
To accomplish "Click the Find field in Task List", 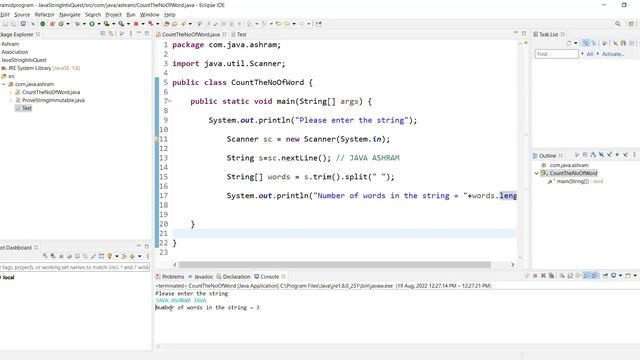I will (x=556, y=54).
